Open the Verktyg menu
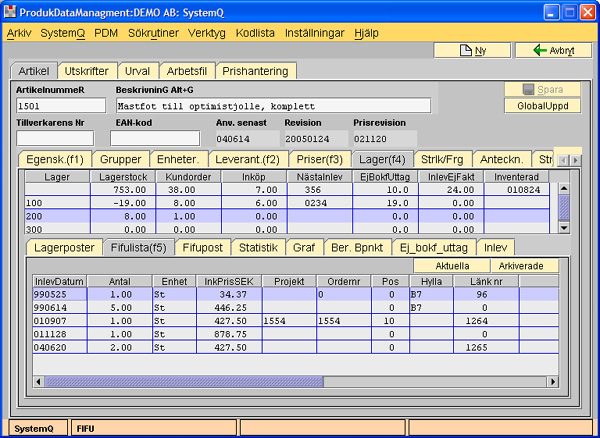600x438 pixels. (207, 33)
